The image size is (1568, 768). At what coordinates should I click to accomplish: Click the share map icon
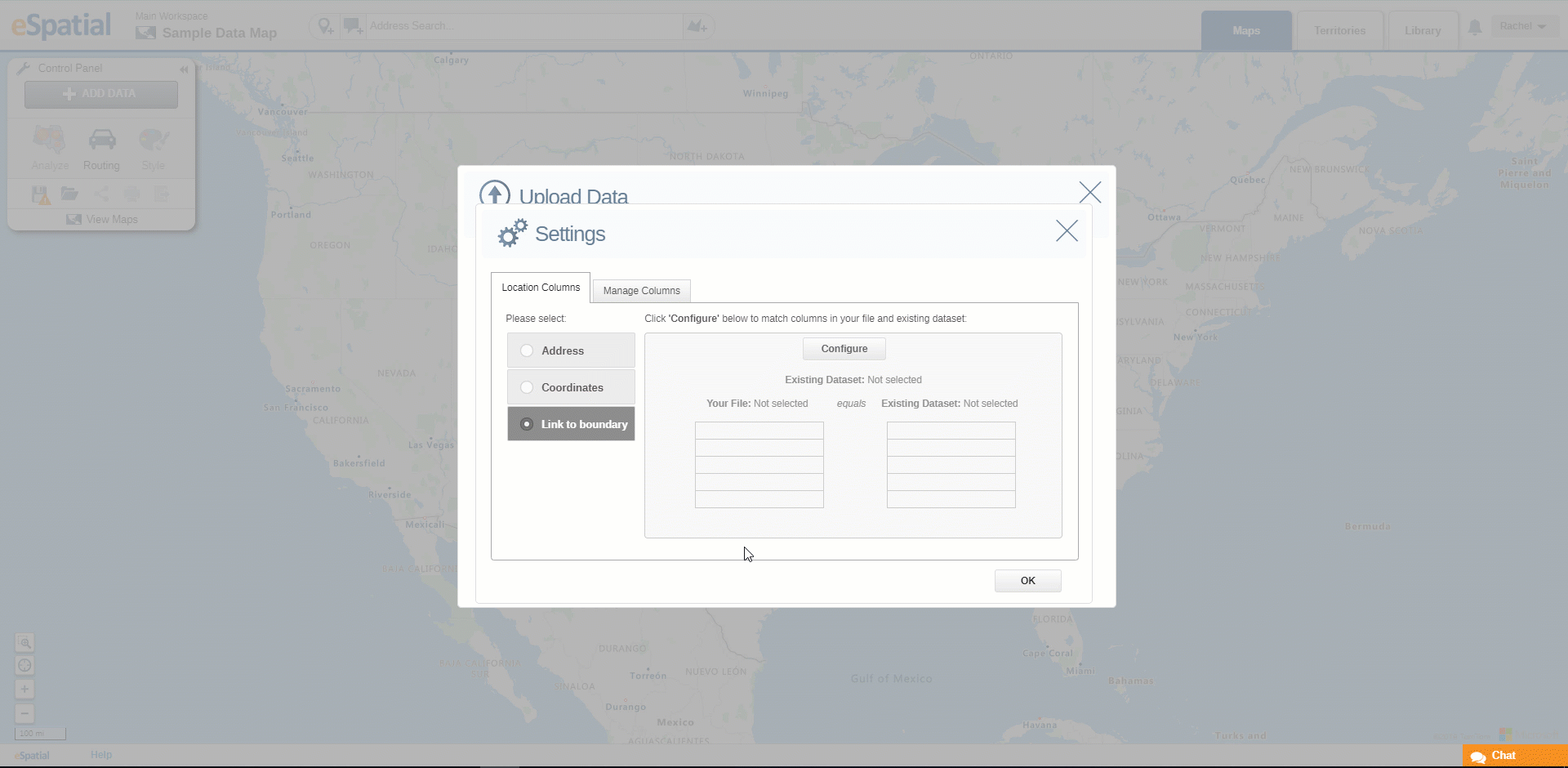coord(101,194)
